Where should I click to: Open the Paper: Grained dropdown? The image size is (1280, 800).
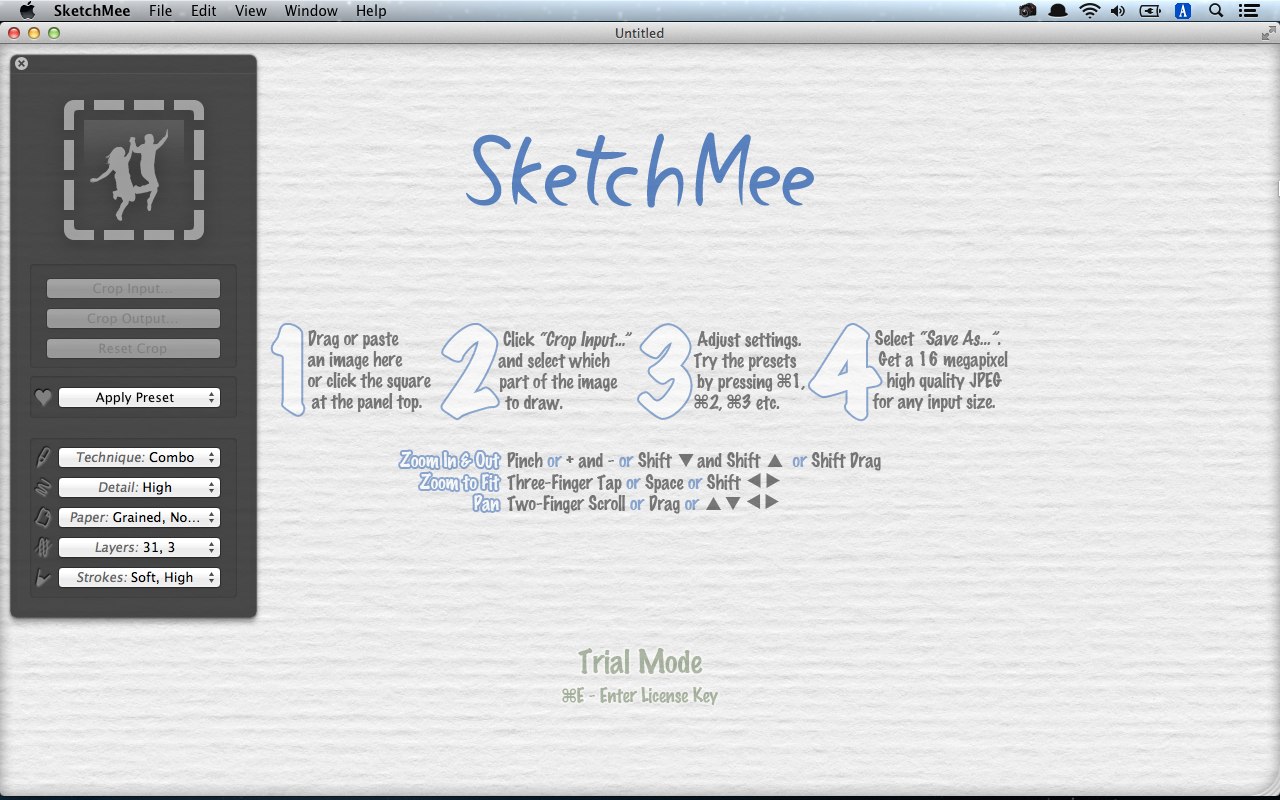pos(139,517)
